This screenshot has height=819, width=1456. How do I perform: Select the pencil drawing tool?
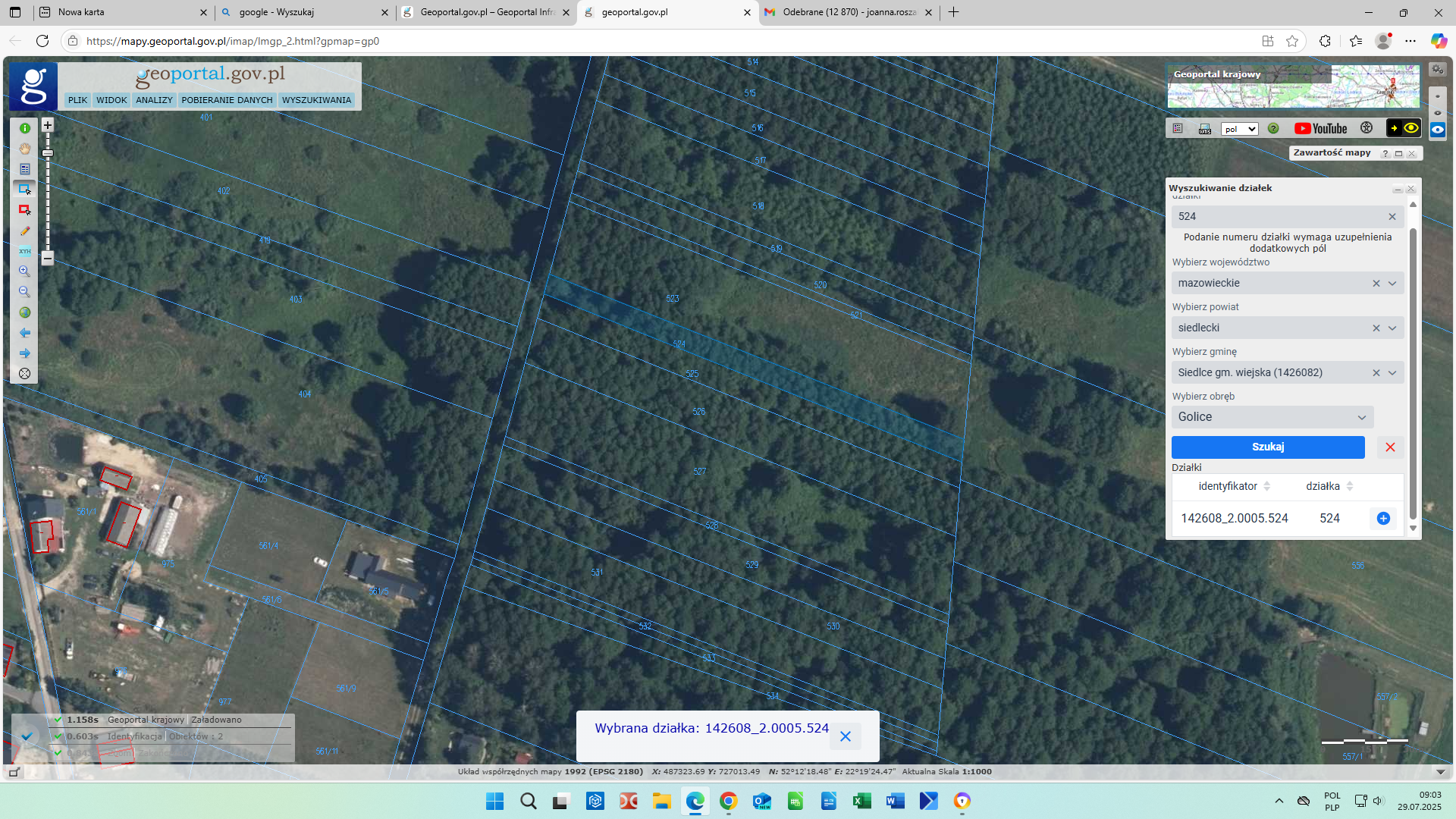click(24, 231)
